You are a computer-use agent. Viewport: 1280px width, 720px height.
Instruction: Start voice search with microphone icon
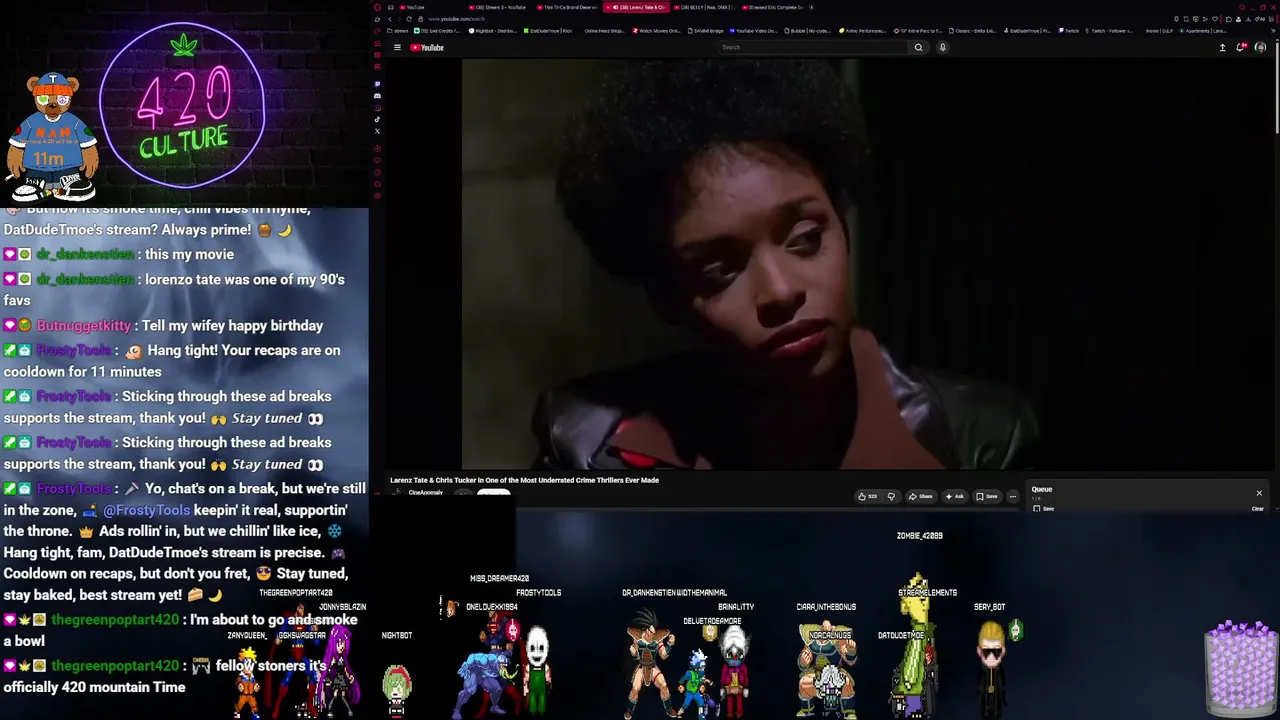tap(942, 47)
